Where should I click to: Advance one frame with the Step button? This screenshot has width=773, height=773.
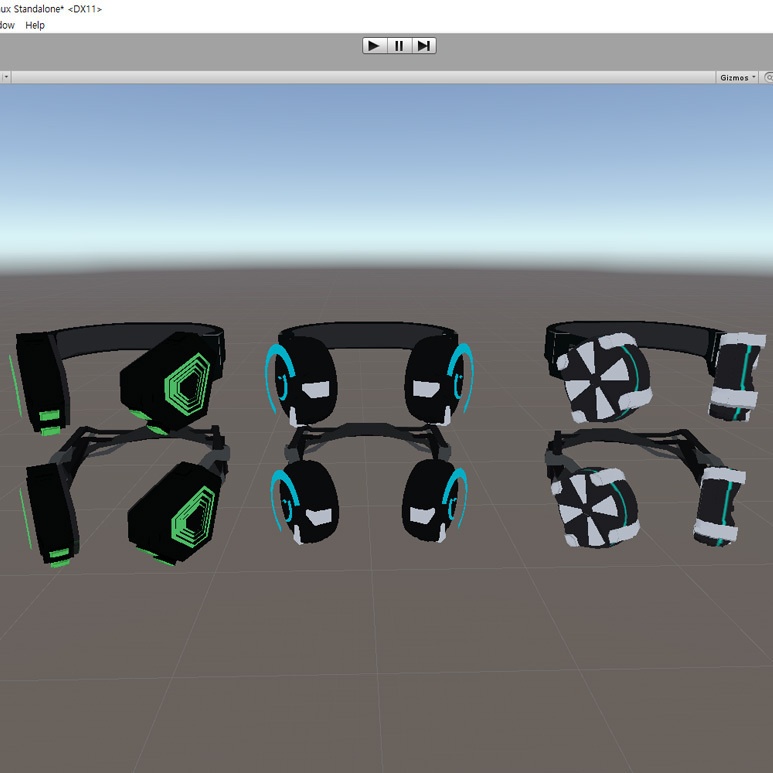424,46
